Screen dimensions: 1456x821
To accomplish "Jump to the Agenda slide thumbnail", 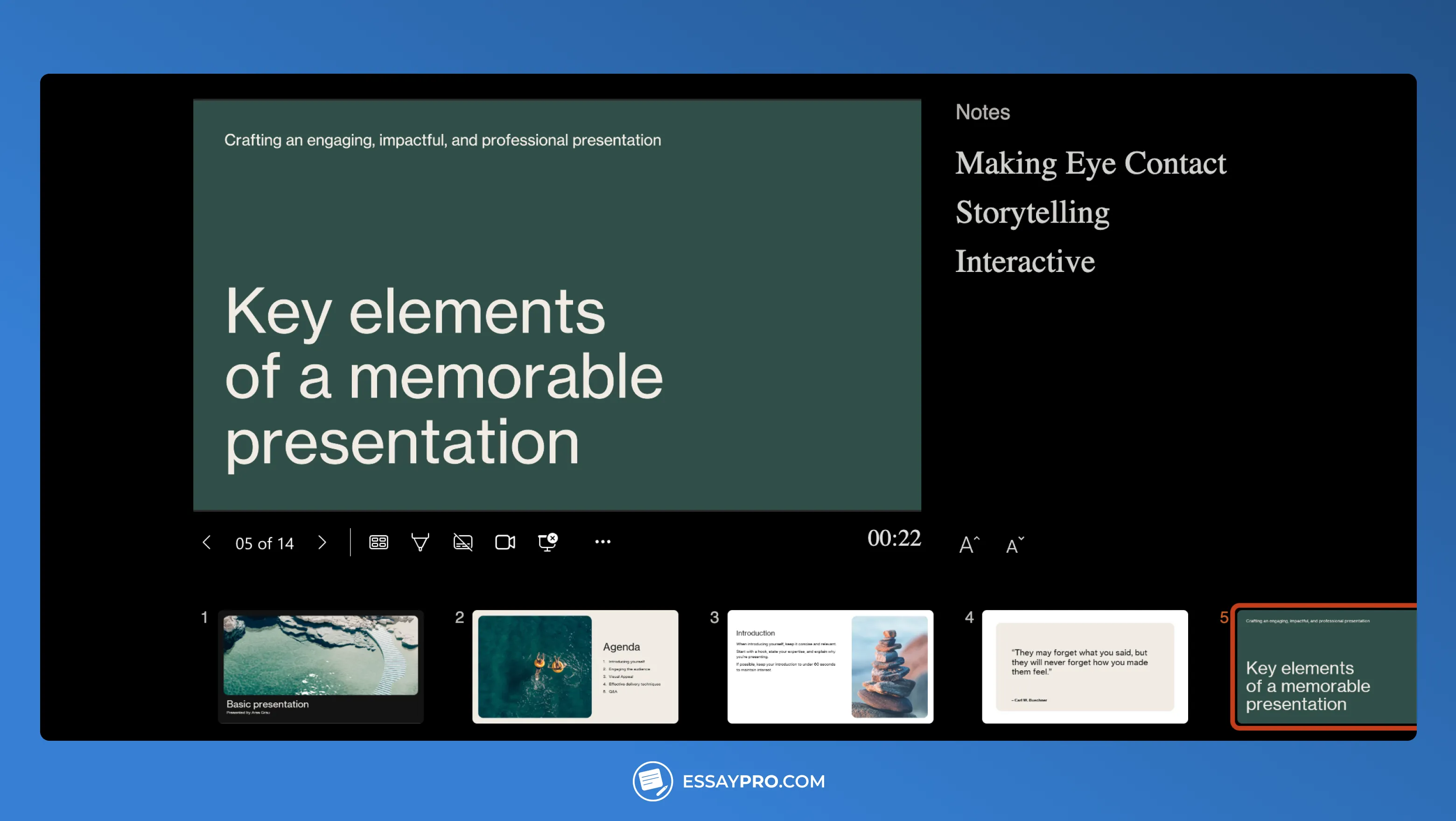I will [x=575, y=666].
